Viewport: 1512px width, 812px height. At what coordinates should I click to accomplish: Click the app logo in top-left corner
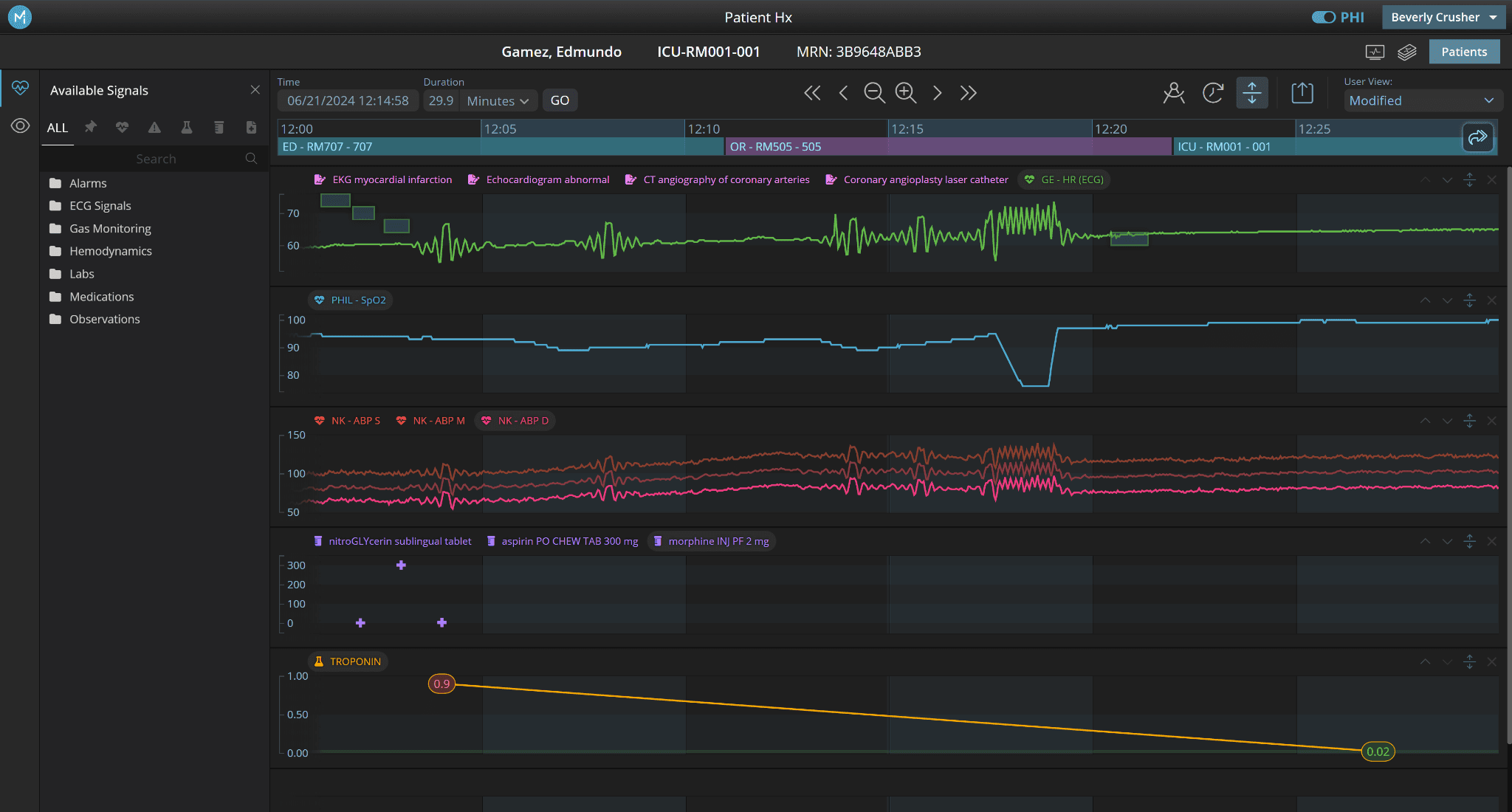[19, 17]
